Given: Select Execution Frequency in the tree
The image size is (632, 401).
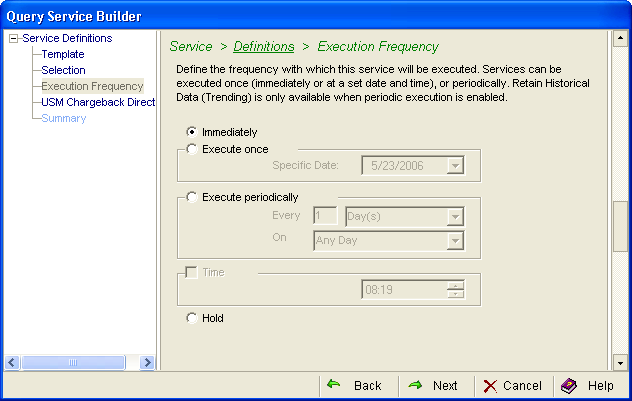Looking at the screenshot, I should point(92,86).
